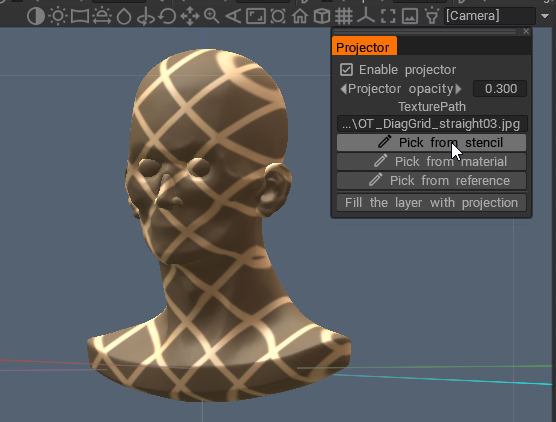Click the water drop icon
Screen dimensions: 556x422
[x=124, y=16]
